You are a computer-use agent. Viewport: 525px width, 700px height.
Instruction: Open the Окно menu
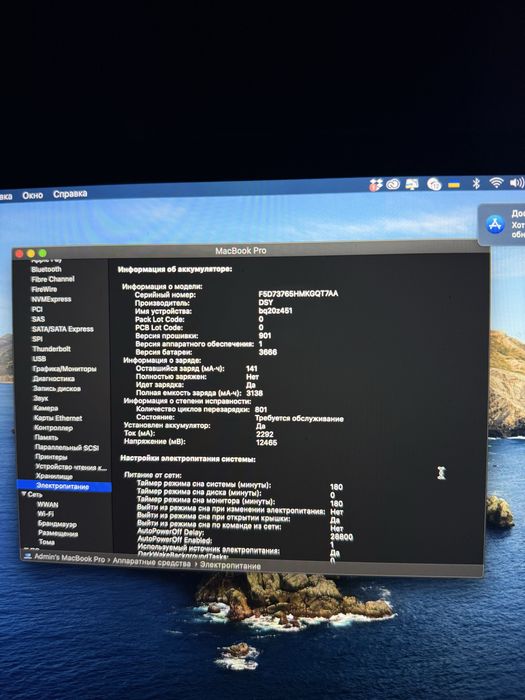click(x=33, y=196)
